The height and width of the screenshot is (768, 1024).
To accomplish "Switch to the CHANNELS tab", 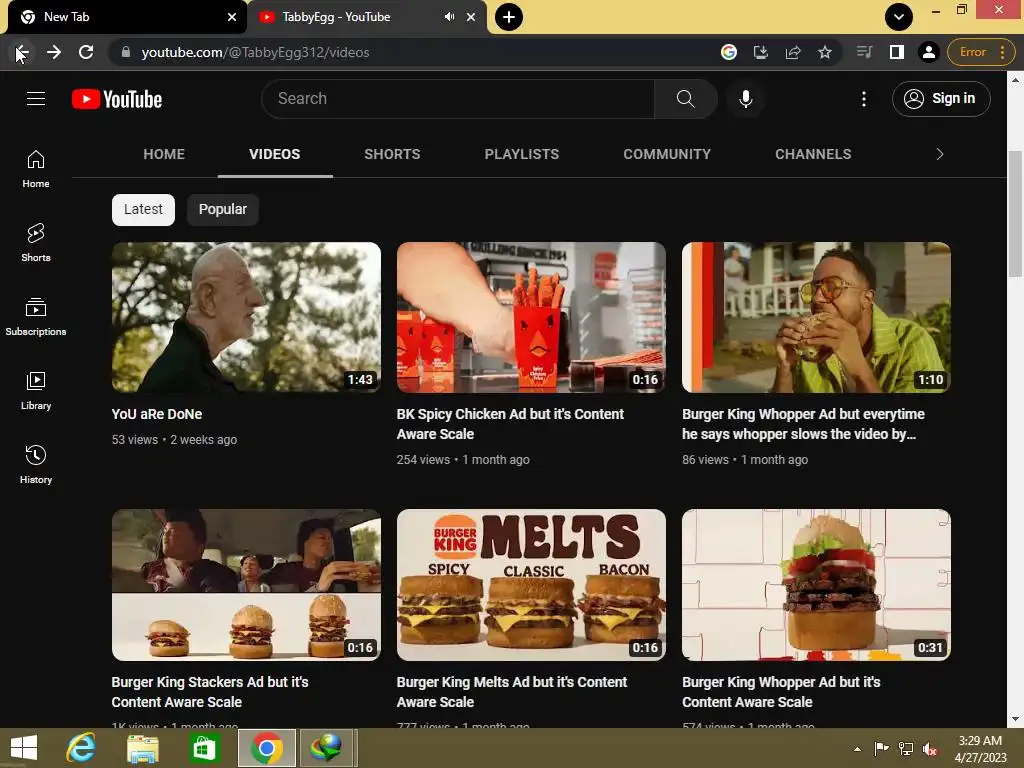I will pyautogui.click(x=813, y=154).
